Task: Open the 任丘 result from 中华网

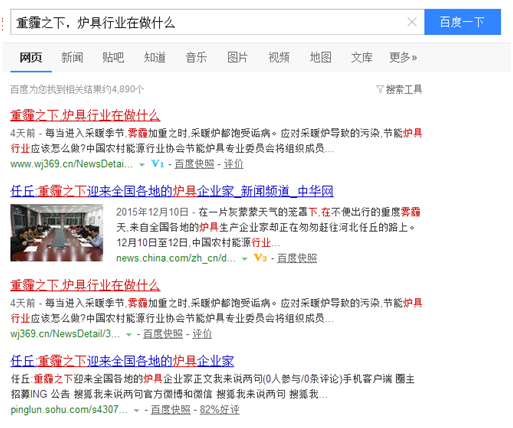Action: (172, 191)
